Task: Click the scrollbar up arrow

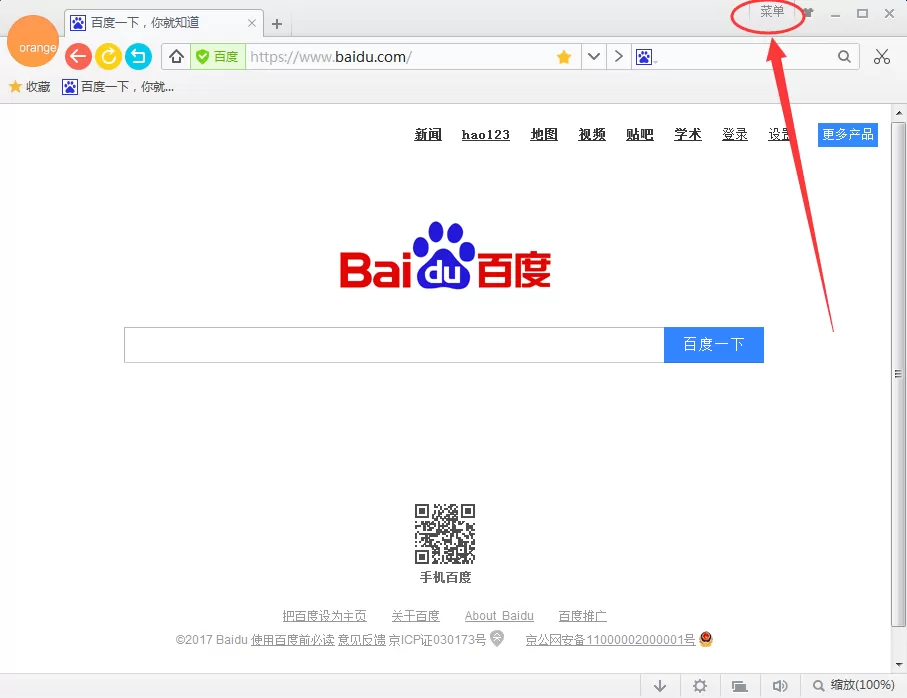Action: [x=898, y=113]
